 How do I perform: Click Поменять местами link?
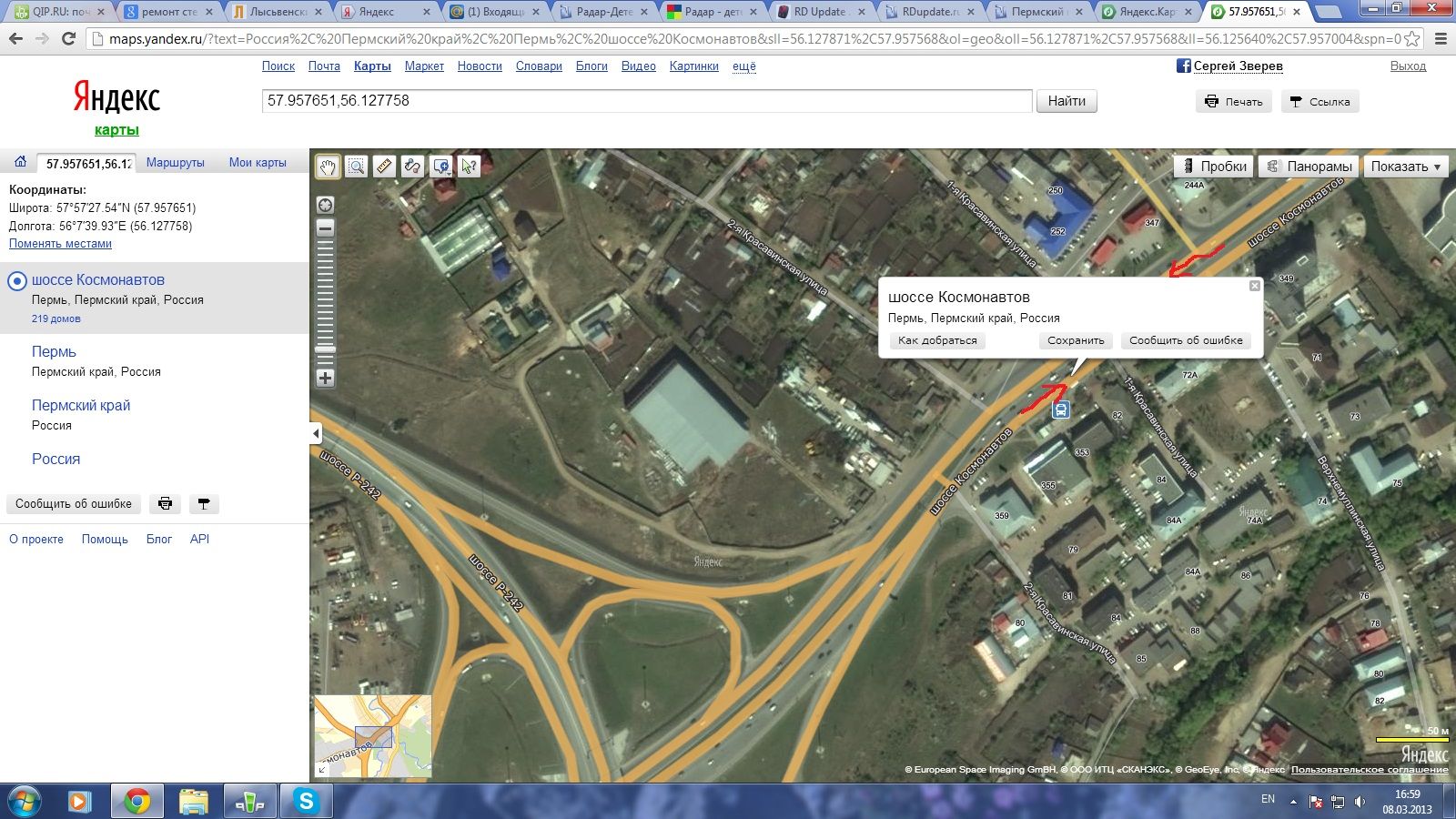pos(60,244)
